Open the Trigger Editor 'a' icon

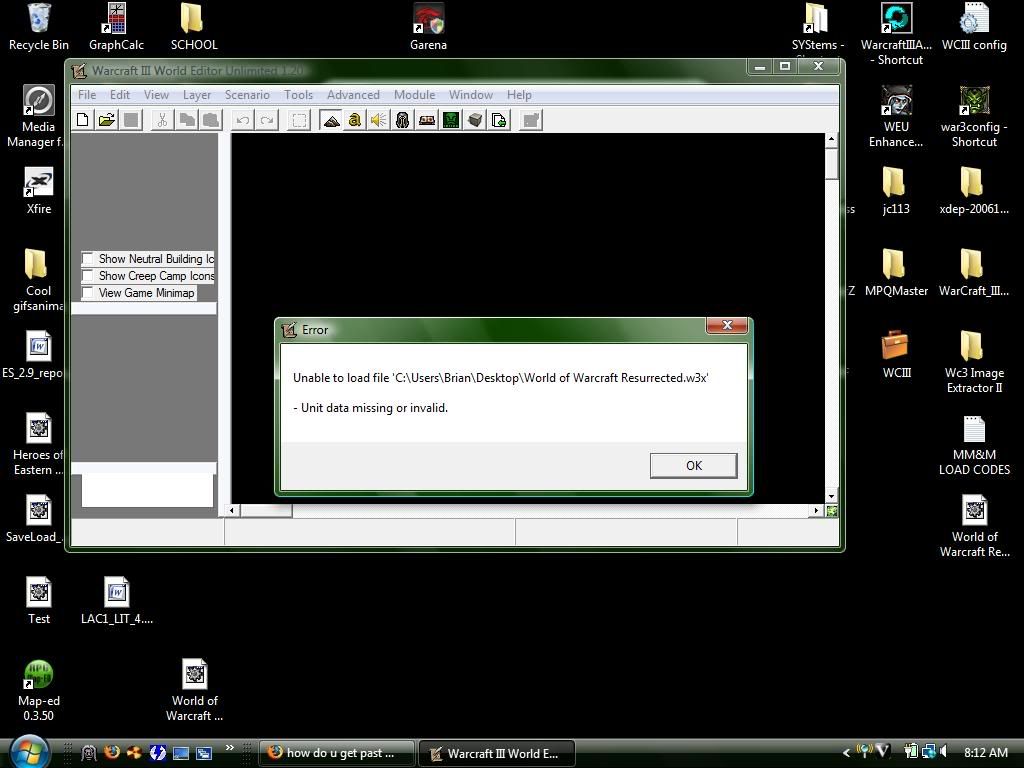(355, 120)
